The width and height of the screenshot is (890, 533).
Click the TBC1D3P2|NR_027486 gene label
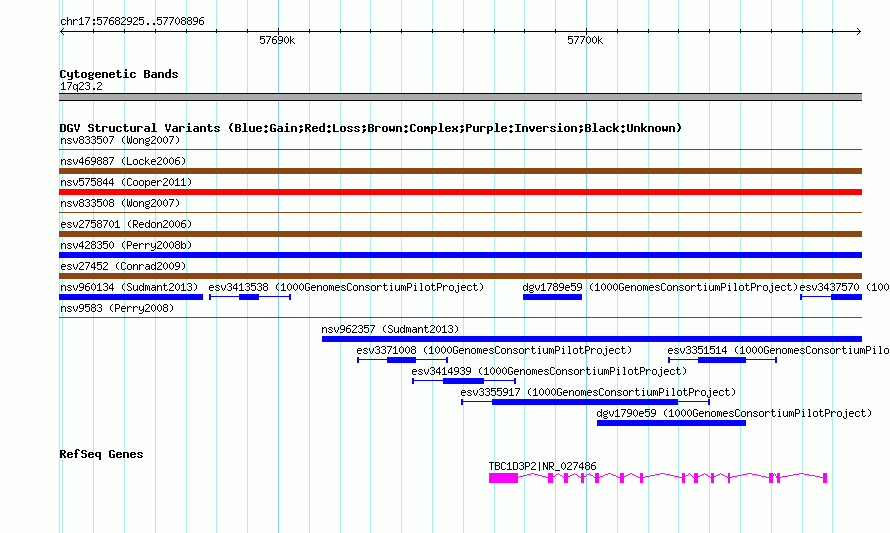(543, 467)
